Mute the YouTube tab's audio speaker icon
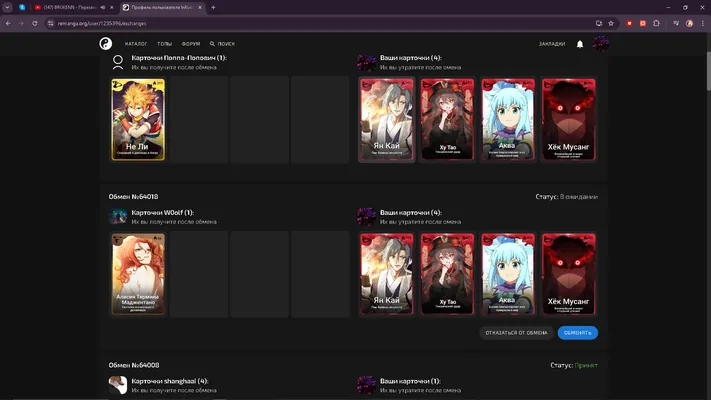 (103, 8)
